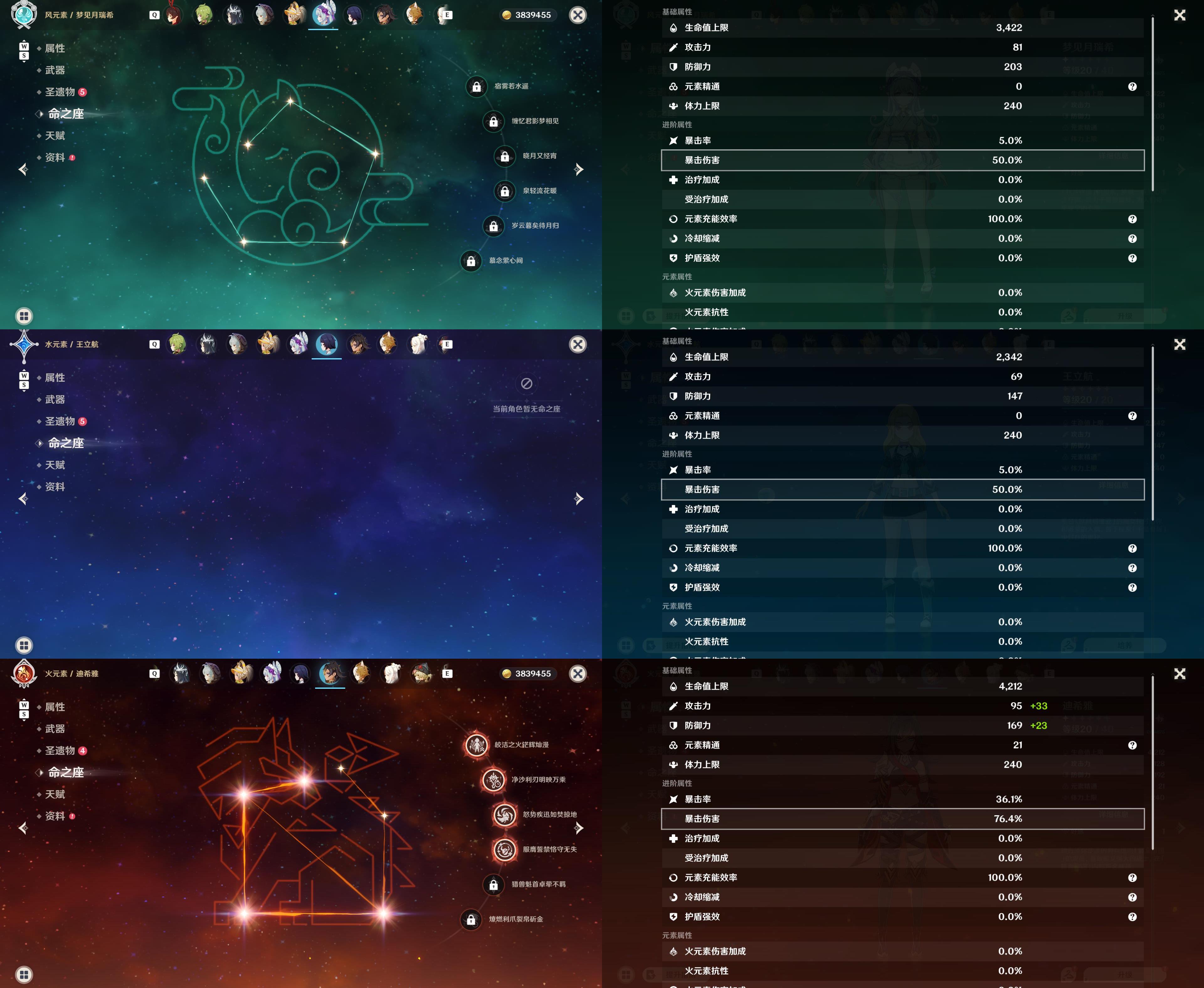
Task: Open 元素精通 help in the 3,422 HP stats panel
Action: tap(1132, 87)
